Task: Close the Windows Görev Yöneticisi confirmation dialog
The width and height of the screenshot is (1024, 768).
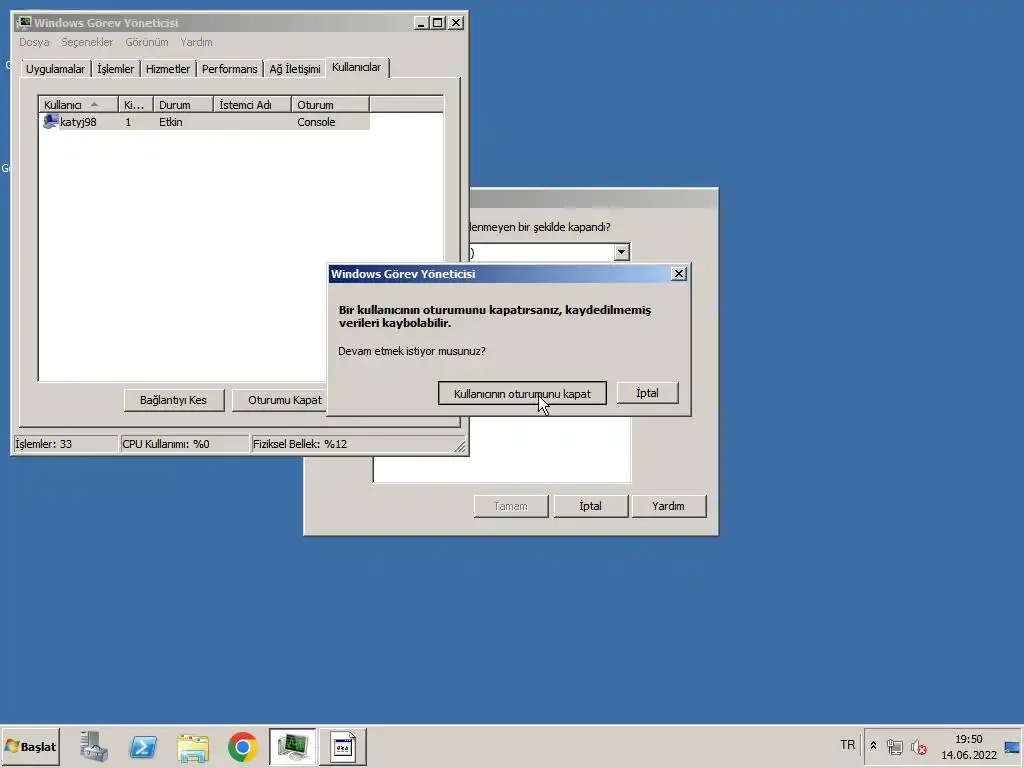Action: (679, 274)
